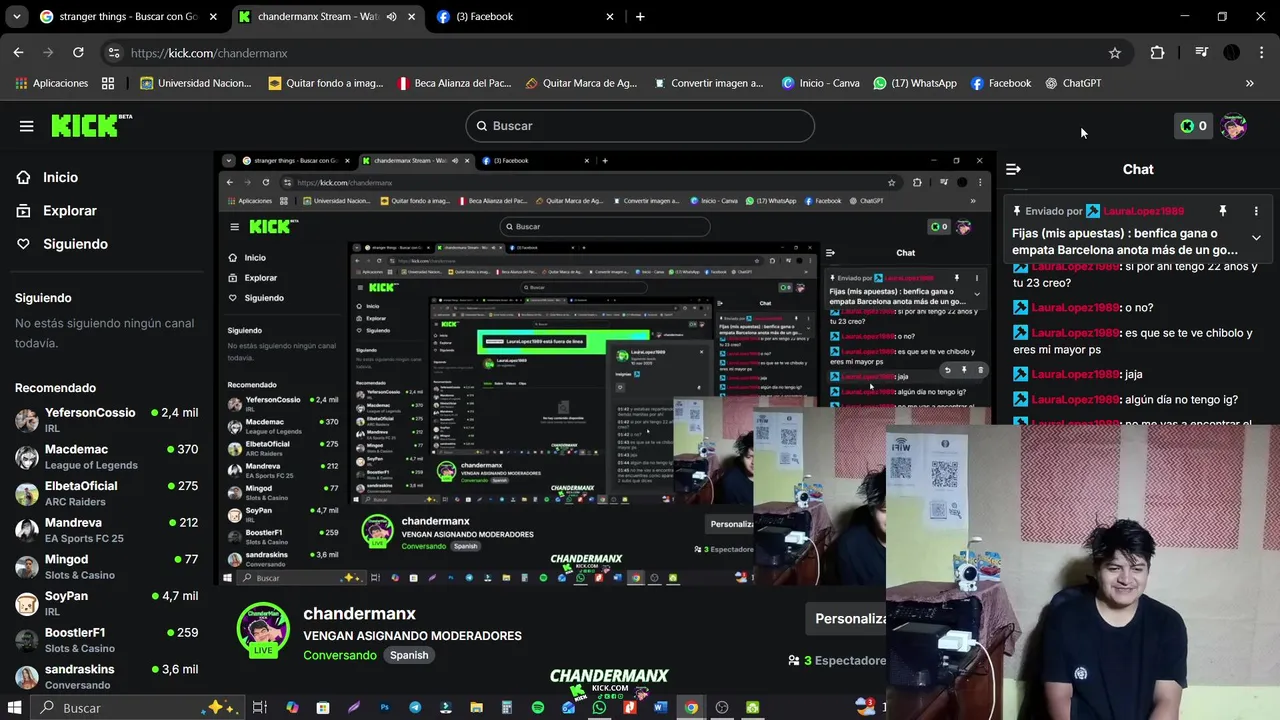Open the user profile avatar menu
This screenshot has width=1280, height=720.
tap(1233, 126)
